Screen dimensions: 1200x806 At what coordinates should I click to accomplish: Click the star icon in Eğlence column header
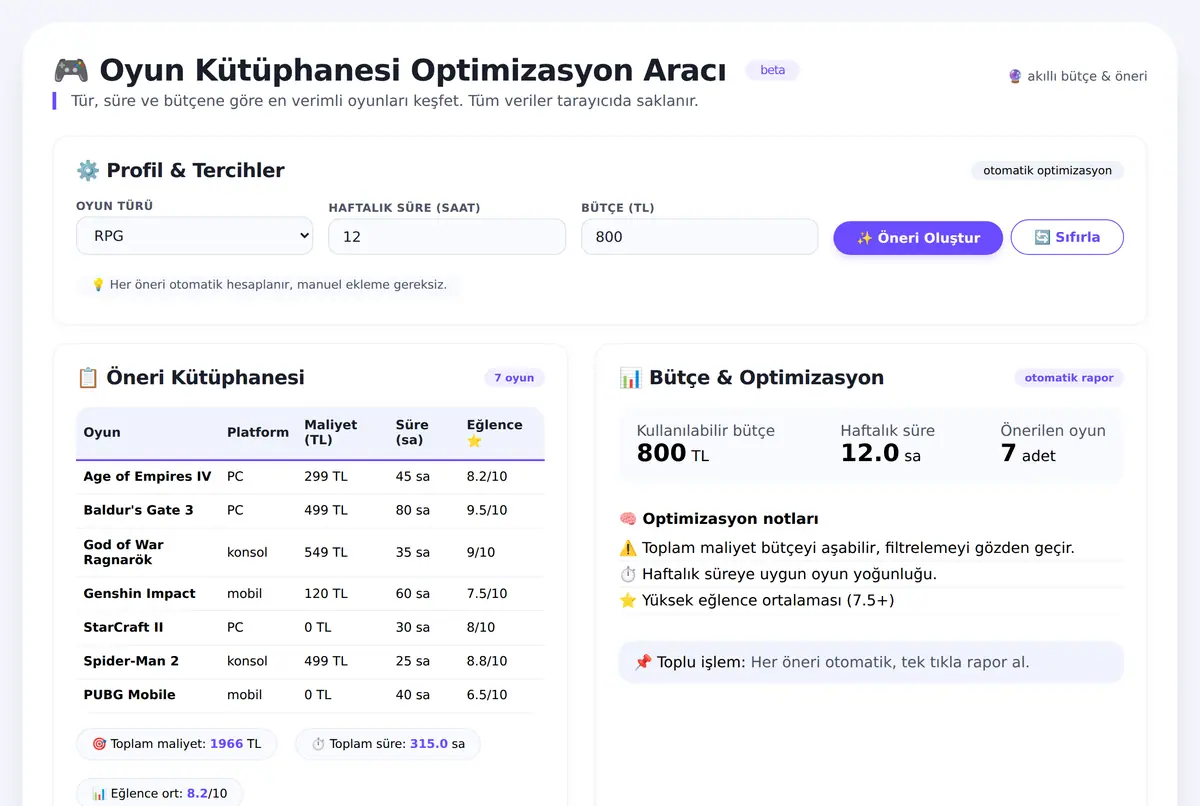(x=474, y=441)
